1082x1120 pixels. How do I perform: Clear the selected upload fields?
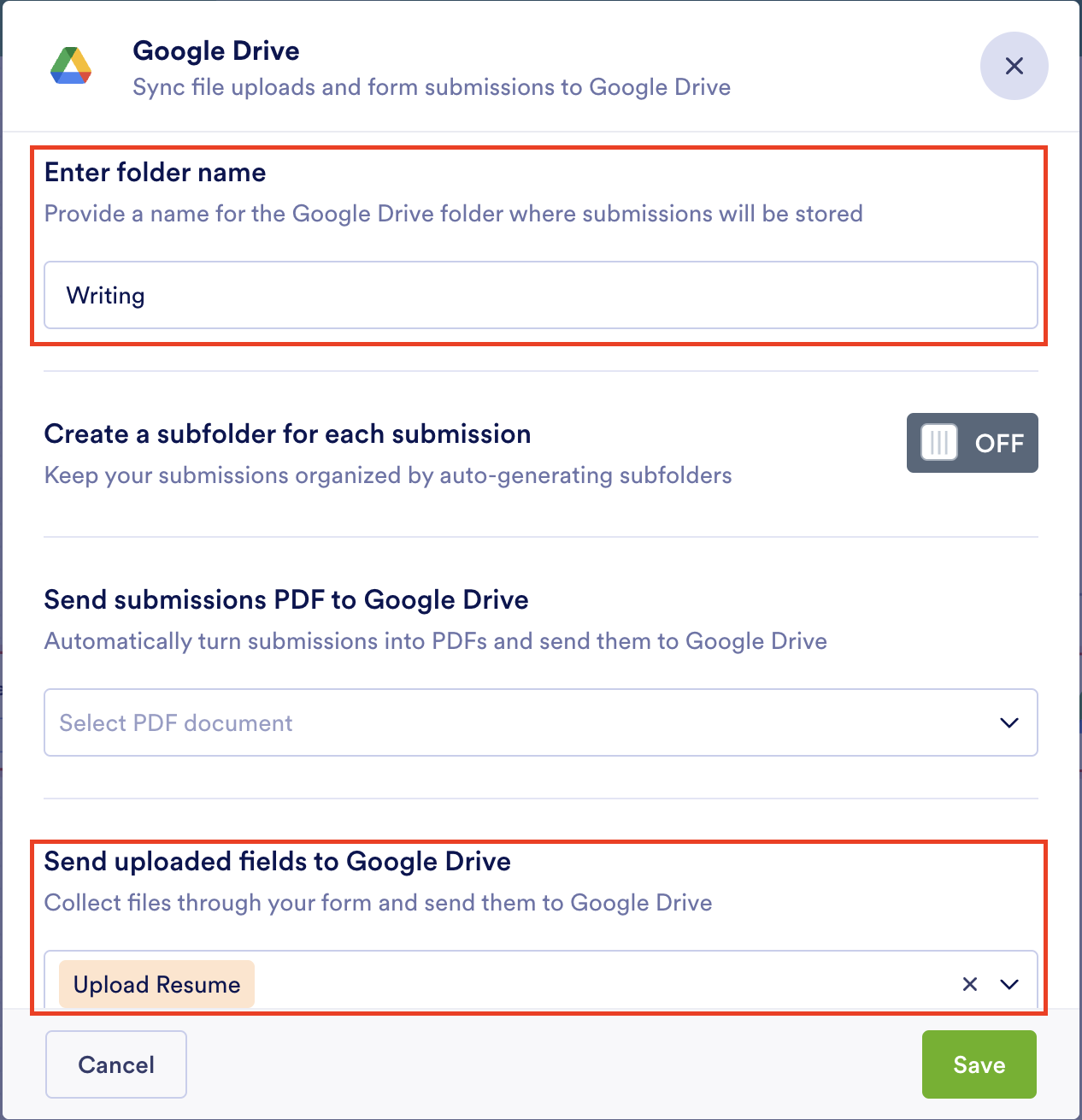969,984
